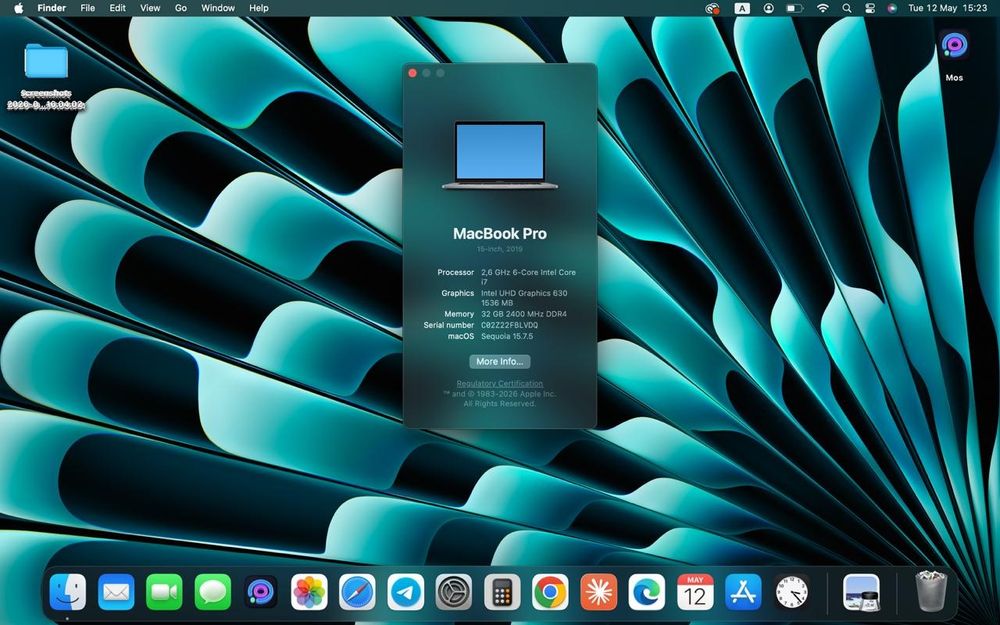Open the Apple menu
Screen dimensions: 1000x625
coord(18,8)
